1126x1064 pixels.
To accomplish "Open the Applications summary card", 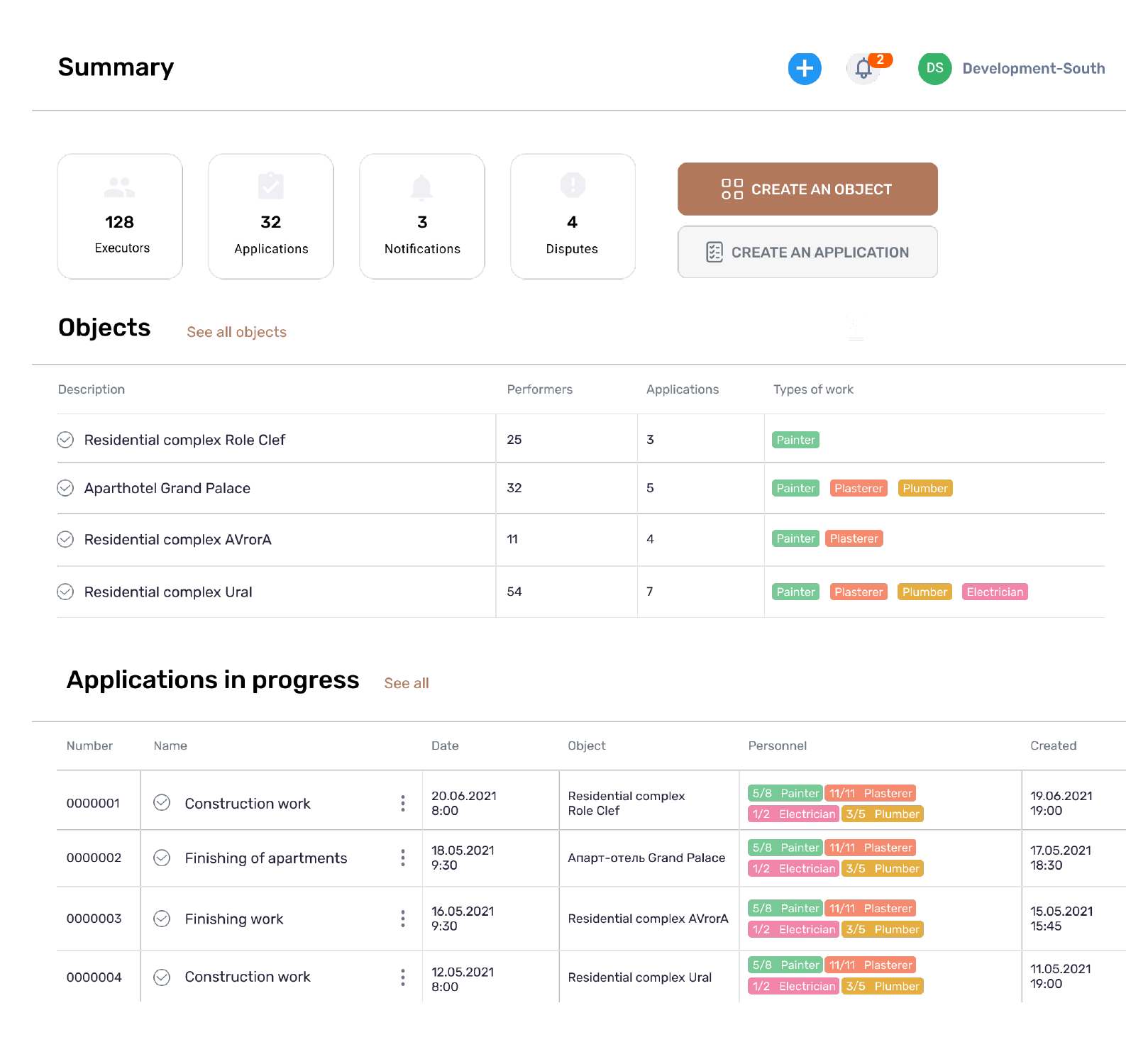I will 271,216.
